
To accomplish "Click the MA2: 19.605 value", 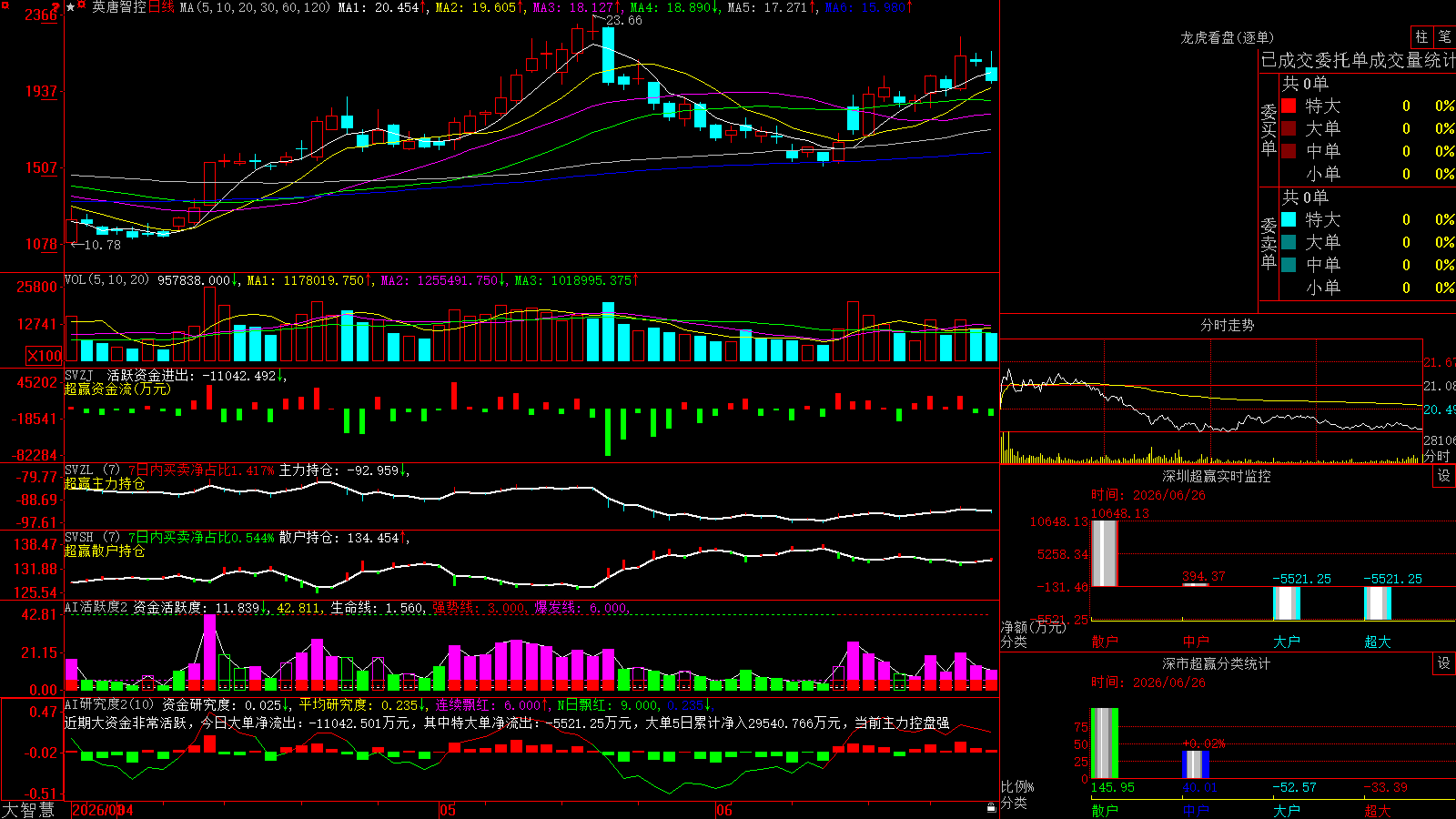I will [476, 7].
